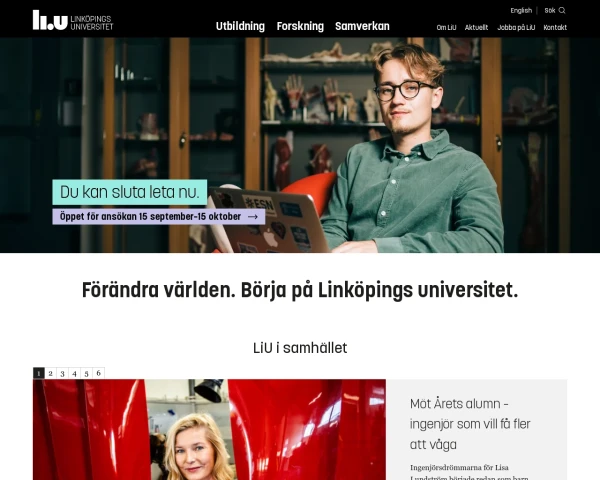Open the application period banner link
Viewport: 600px width, 480px height.
158,217
